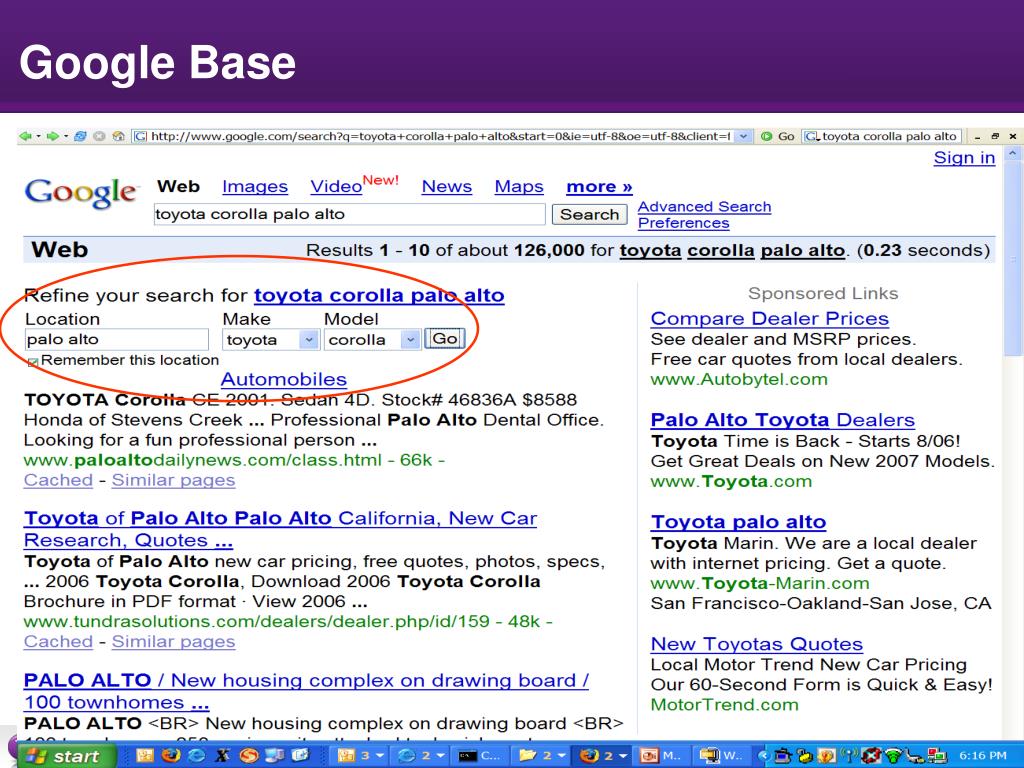Screen dimensions: 1024x768
Task: Open the folder taskbar group showing '2'
Action: [x=541, y=756]
